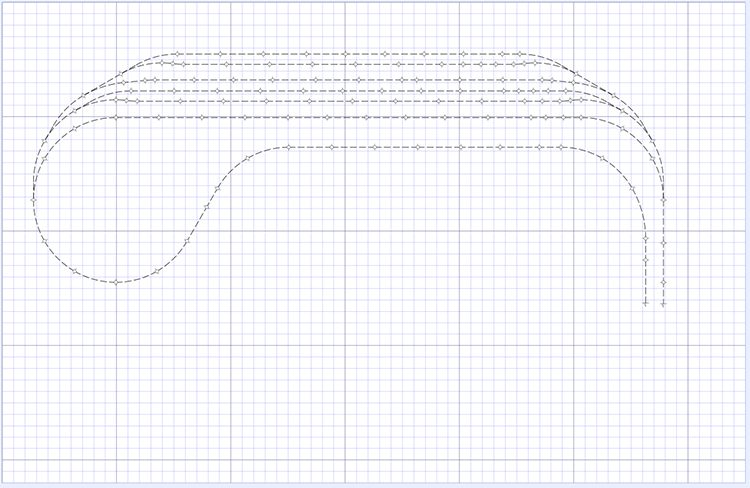Select the first node of the innermost straight track
Viewport: 750px width, 488px height.
(x=288, y=147)
